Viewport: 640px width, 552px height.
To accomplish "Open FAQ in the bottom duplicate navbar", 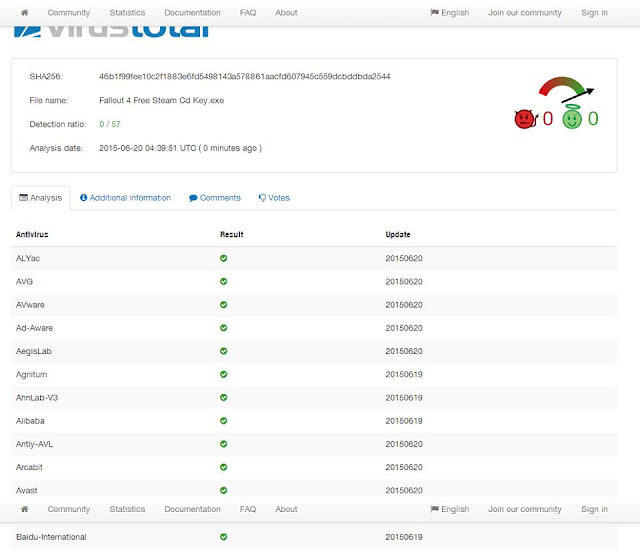I will pos(248,509).
